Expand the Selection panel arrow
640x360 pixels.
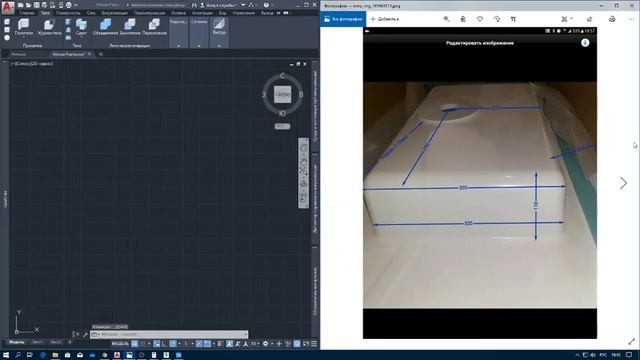219,46
